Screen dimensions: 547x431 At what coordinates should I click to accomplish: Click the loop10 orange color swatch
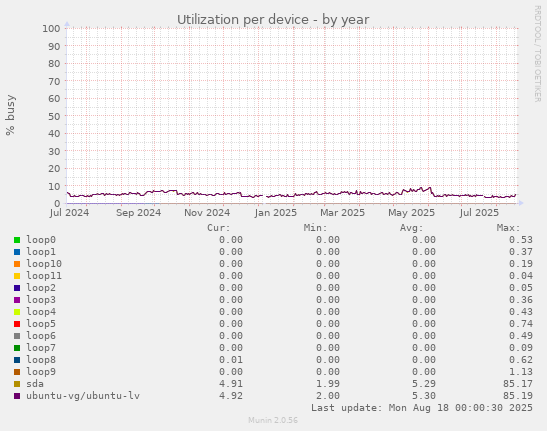click(17, 264)
